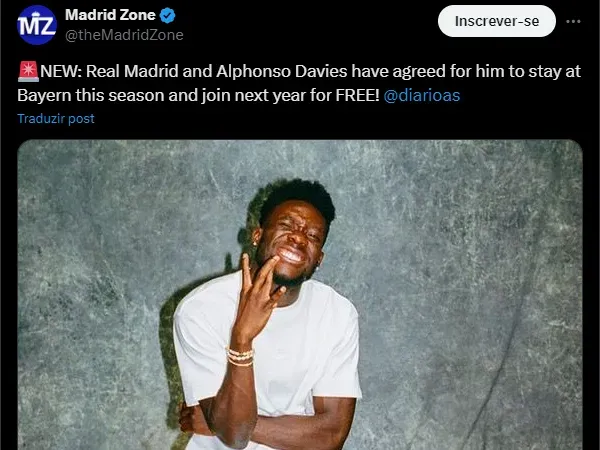Open the attached photo in the post
Image resolution: width=600 pixels, height=450 pixels.
300,295
